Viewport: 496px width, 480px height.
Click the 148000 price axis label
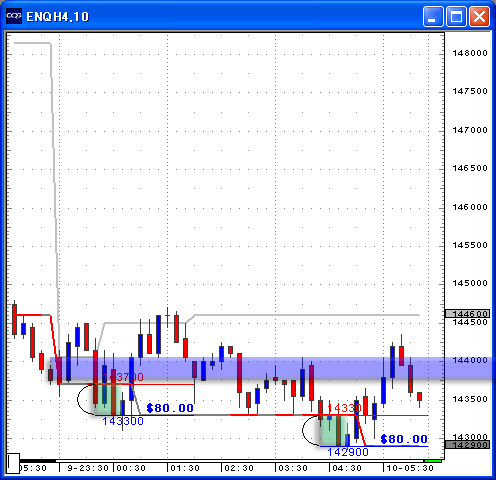pos(470,53)
